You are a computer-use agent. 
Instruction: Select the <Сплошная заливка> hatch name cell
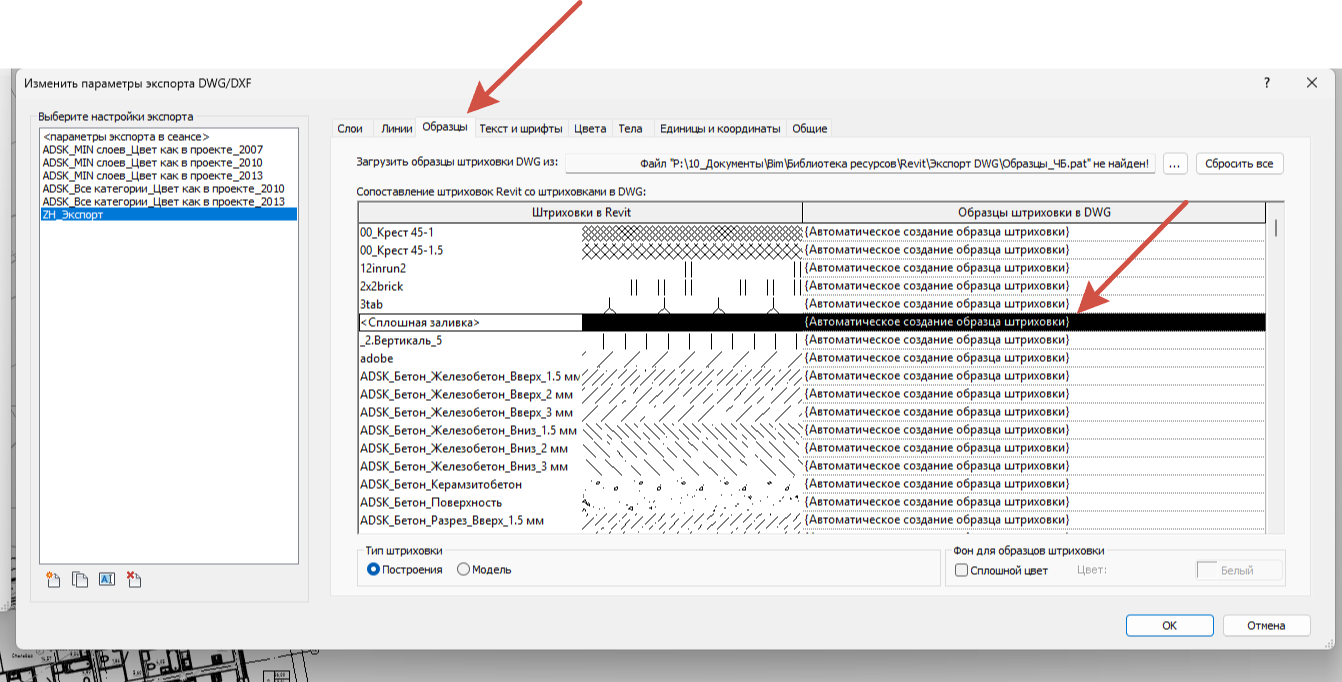click(470, 322)
